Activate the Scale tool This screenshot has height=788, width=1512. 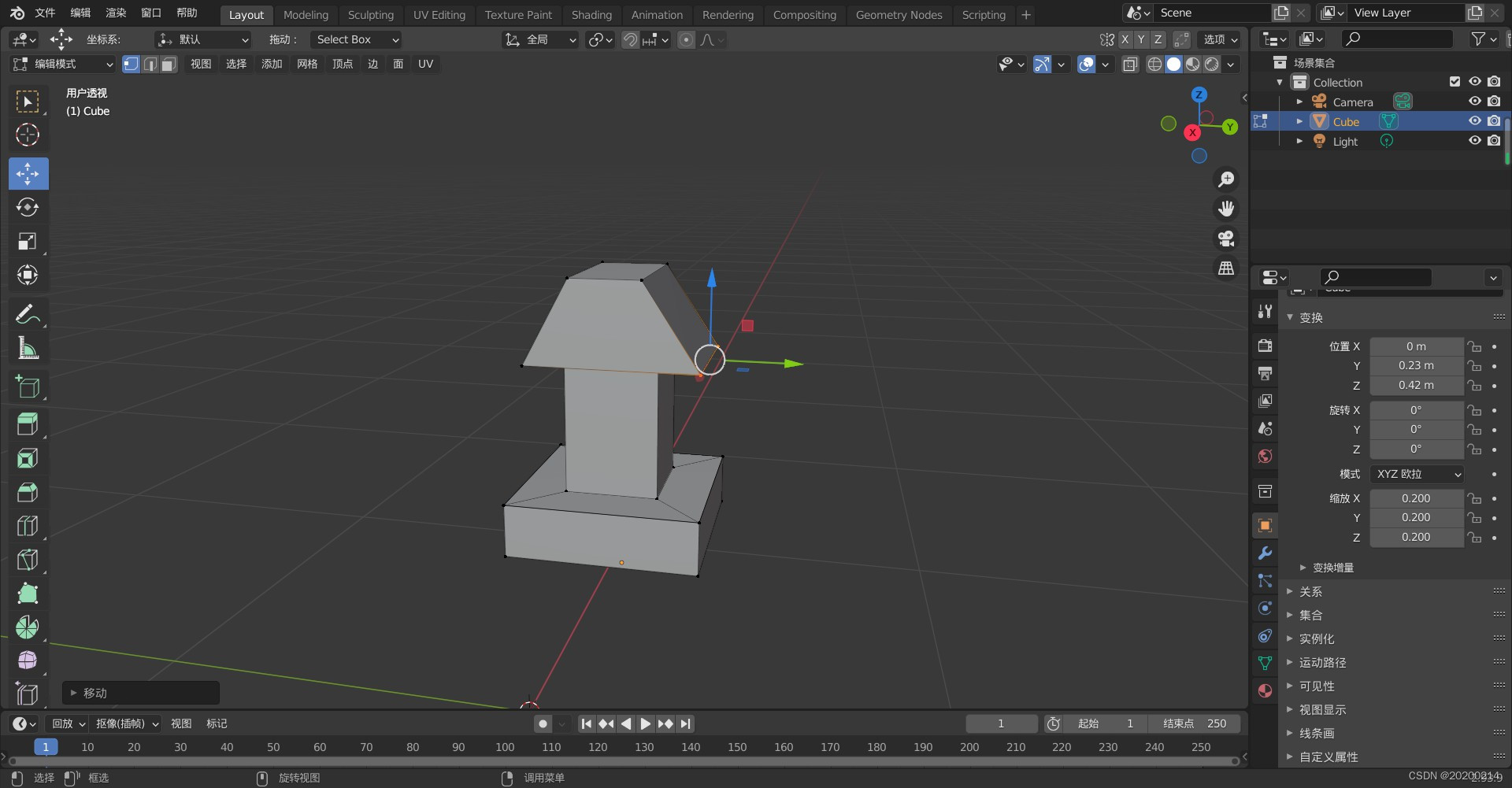pyautogui.click(x=28, y=241)
